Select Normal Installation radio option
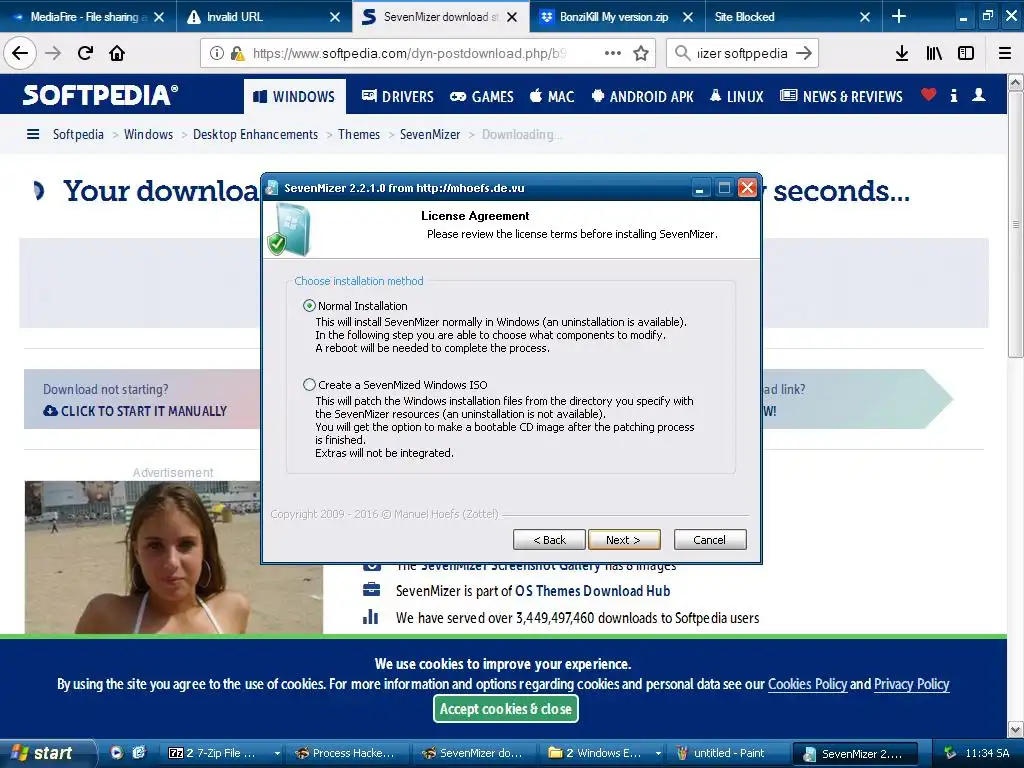Viewport: 1024px width, 768px height. pos(310,306)
